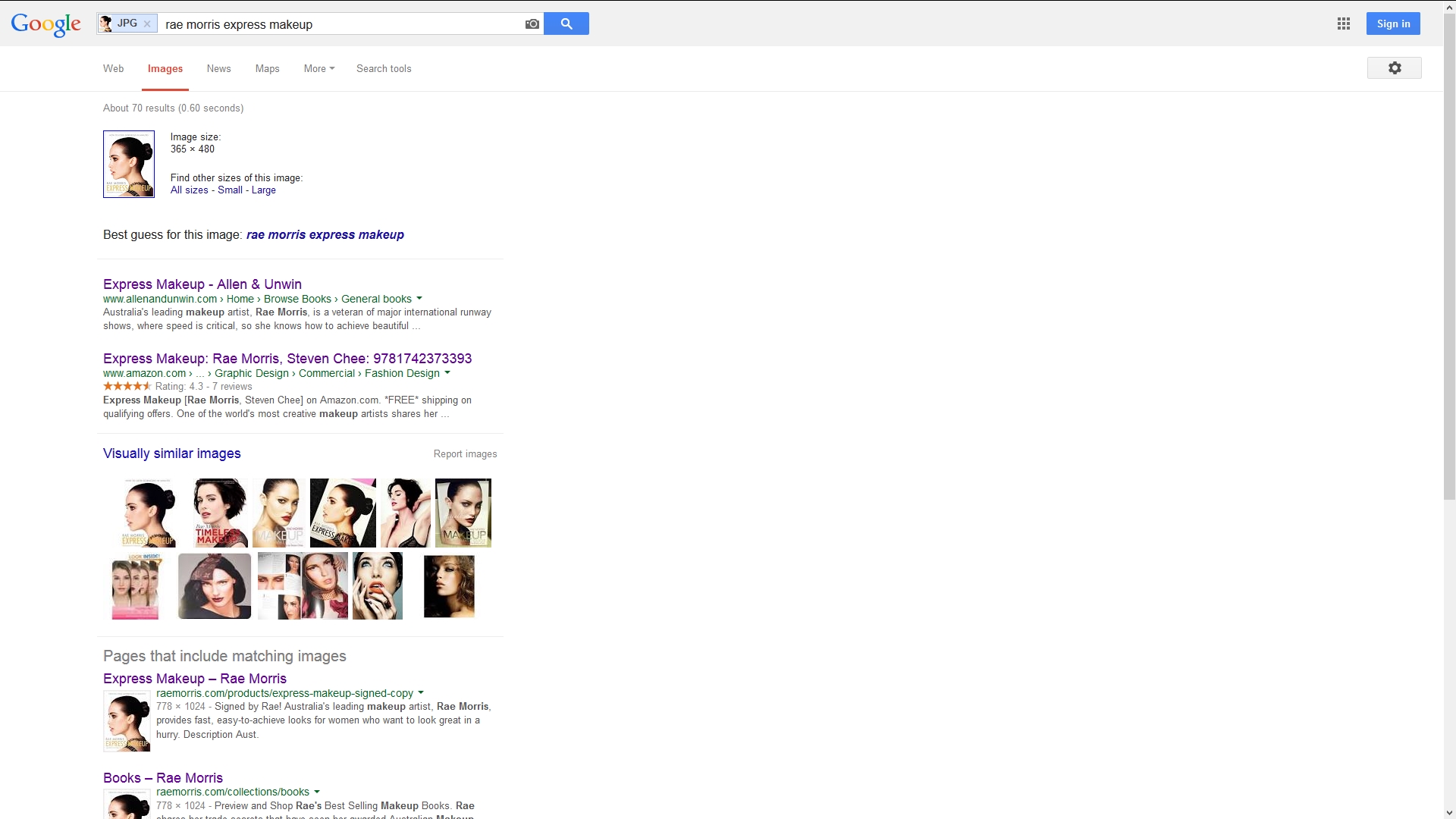Click the Google logo
The width and height of the screenshot is (1456, 819).
46,24
